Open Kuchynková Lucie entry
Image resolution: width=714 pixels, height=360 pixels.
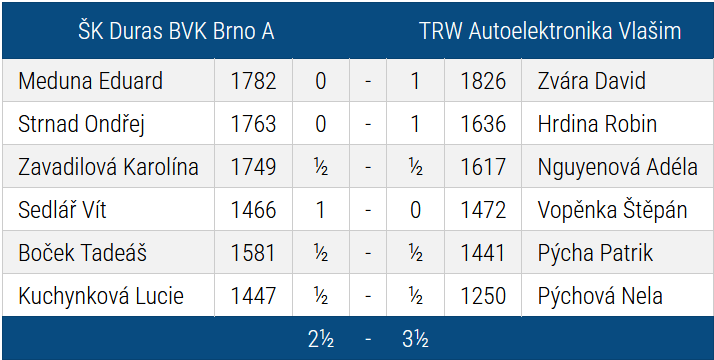pos(101,296)
